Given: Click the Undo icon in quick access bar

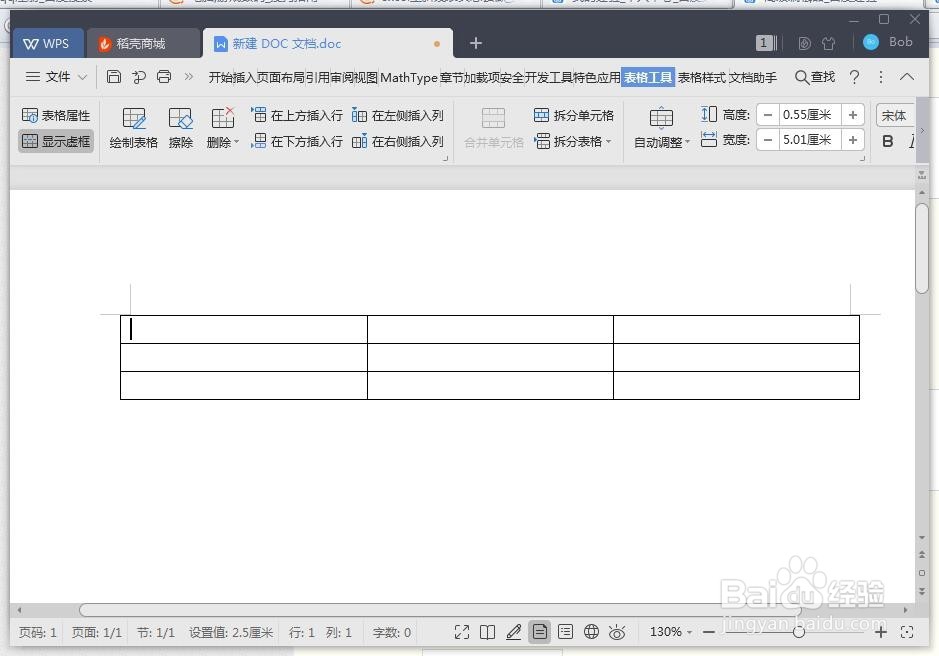Looking at the screenshot, I should click(139, 77).
